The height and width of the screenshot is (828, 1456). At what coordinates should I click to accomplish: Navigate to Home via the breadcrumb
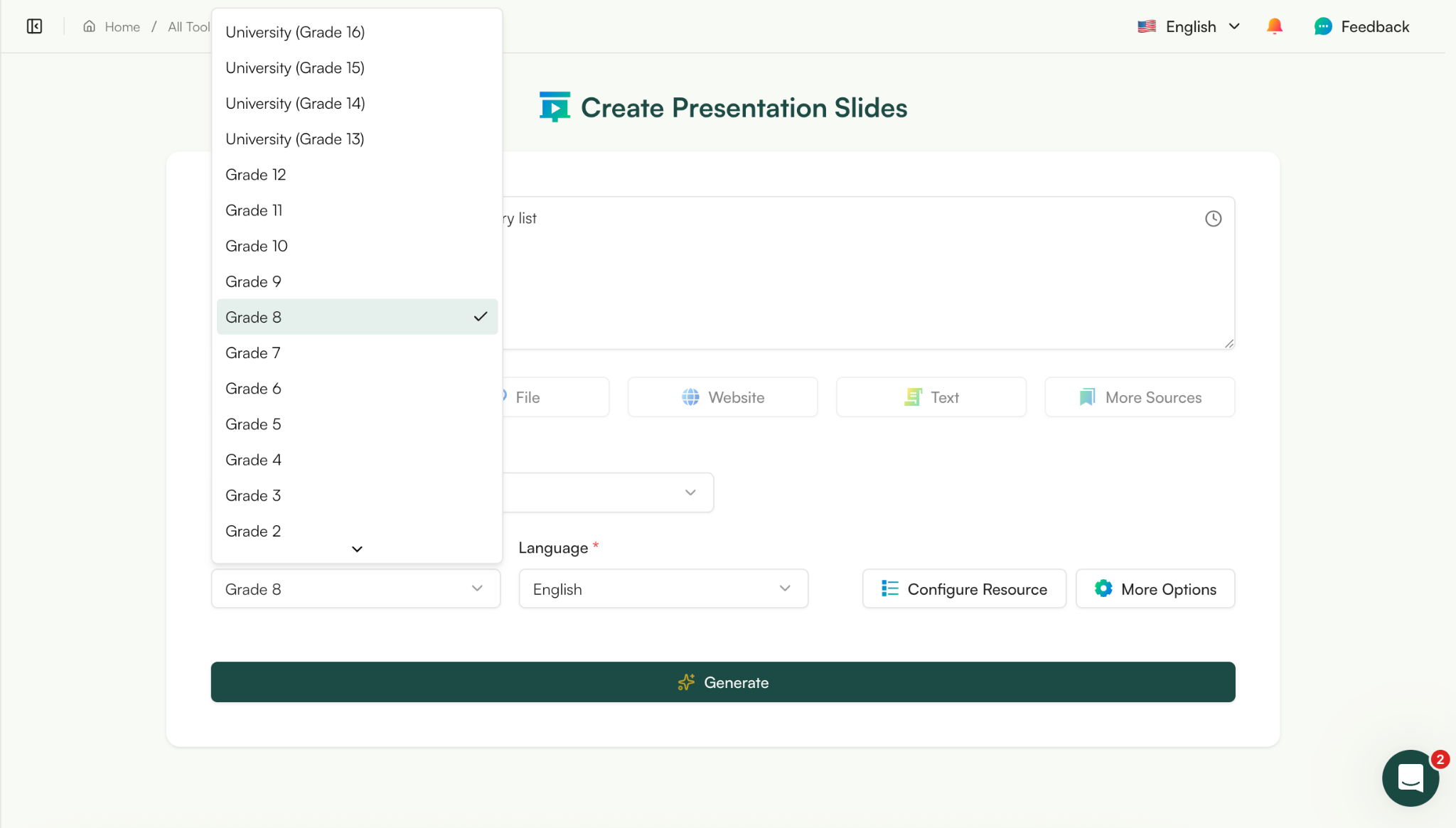click(121, 26)
